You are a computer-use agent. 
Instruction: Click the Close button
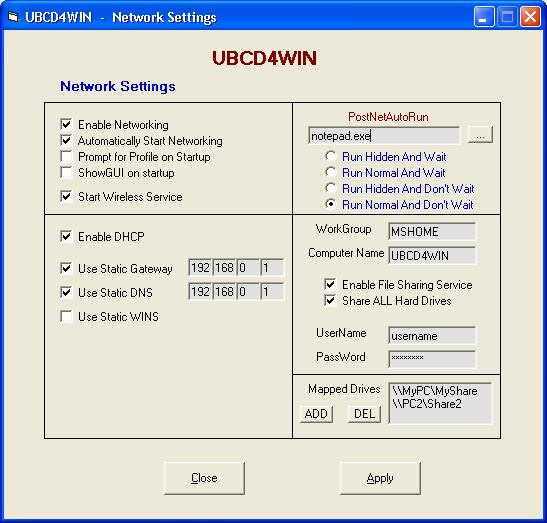(204, 478)
